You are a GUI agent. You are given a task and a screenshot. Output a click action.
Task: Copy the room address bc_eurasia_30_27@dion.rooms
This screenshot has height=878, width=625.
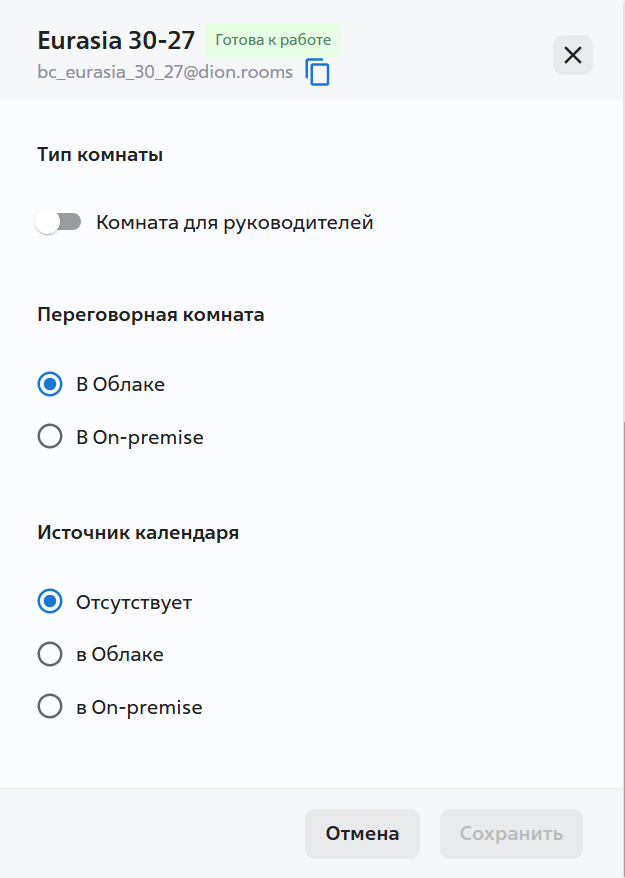[x=318, y=73]
